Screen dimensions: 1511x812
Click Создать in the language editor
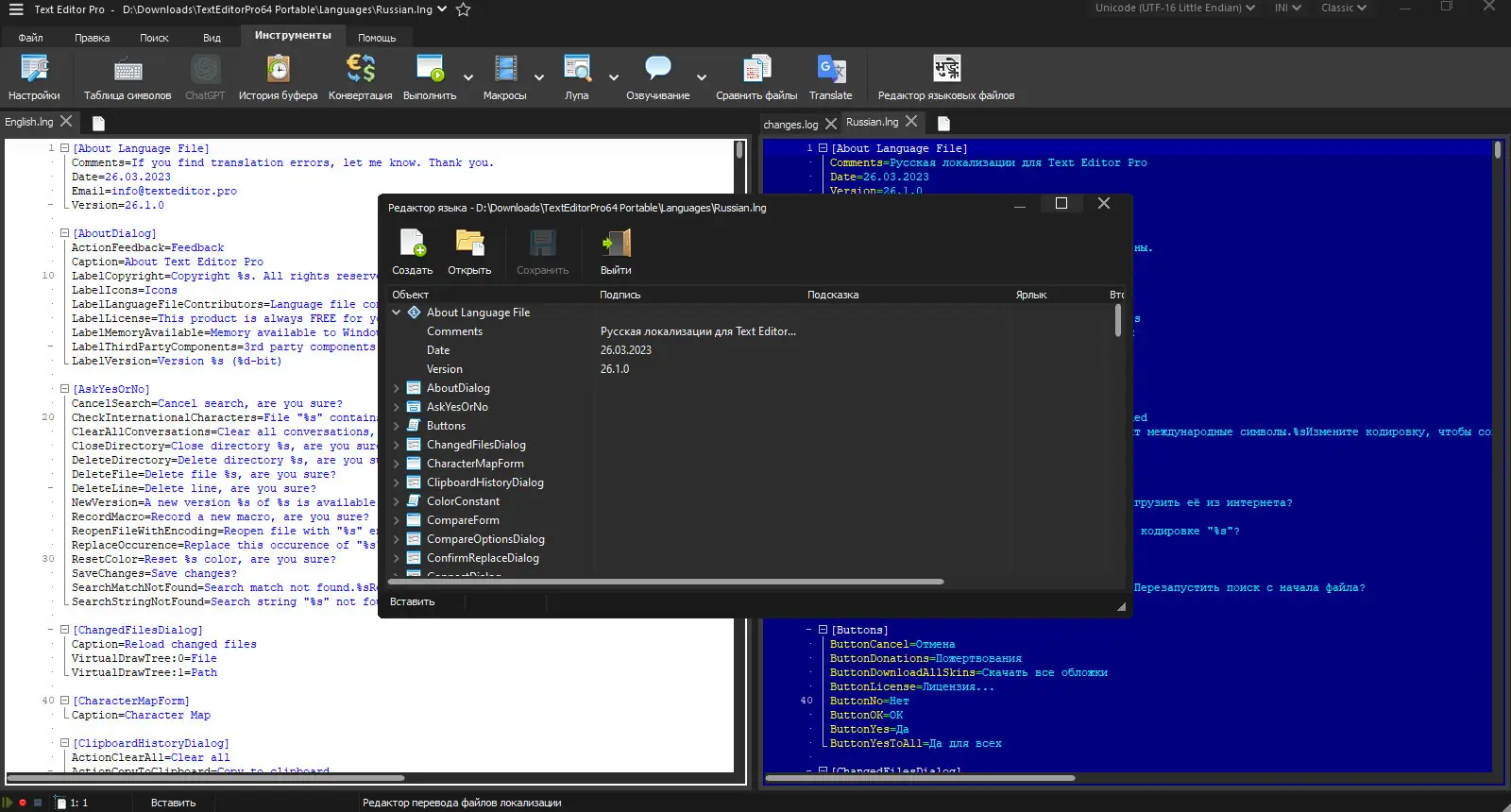(413, 252)
